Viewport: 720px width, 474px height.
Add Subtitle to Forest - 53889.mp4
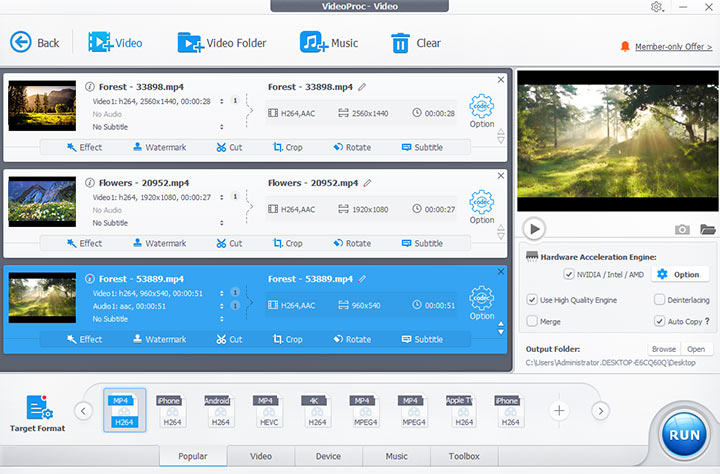[x=422, y=339]
